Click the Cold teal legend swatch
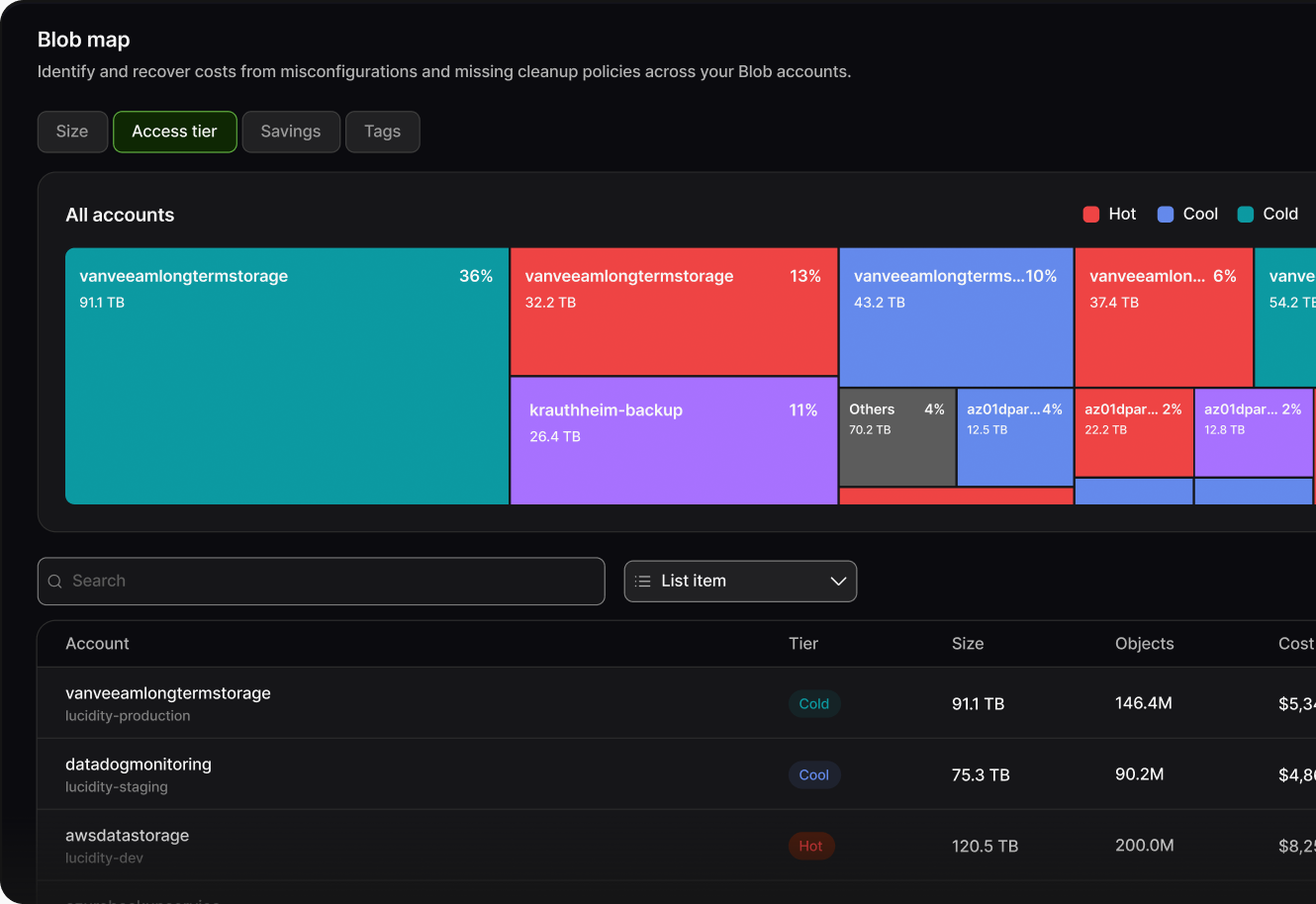The height and width of the screenshot is (904, 1316). 1246,215
